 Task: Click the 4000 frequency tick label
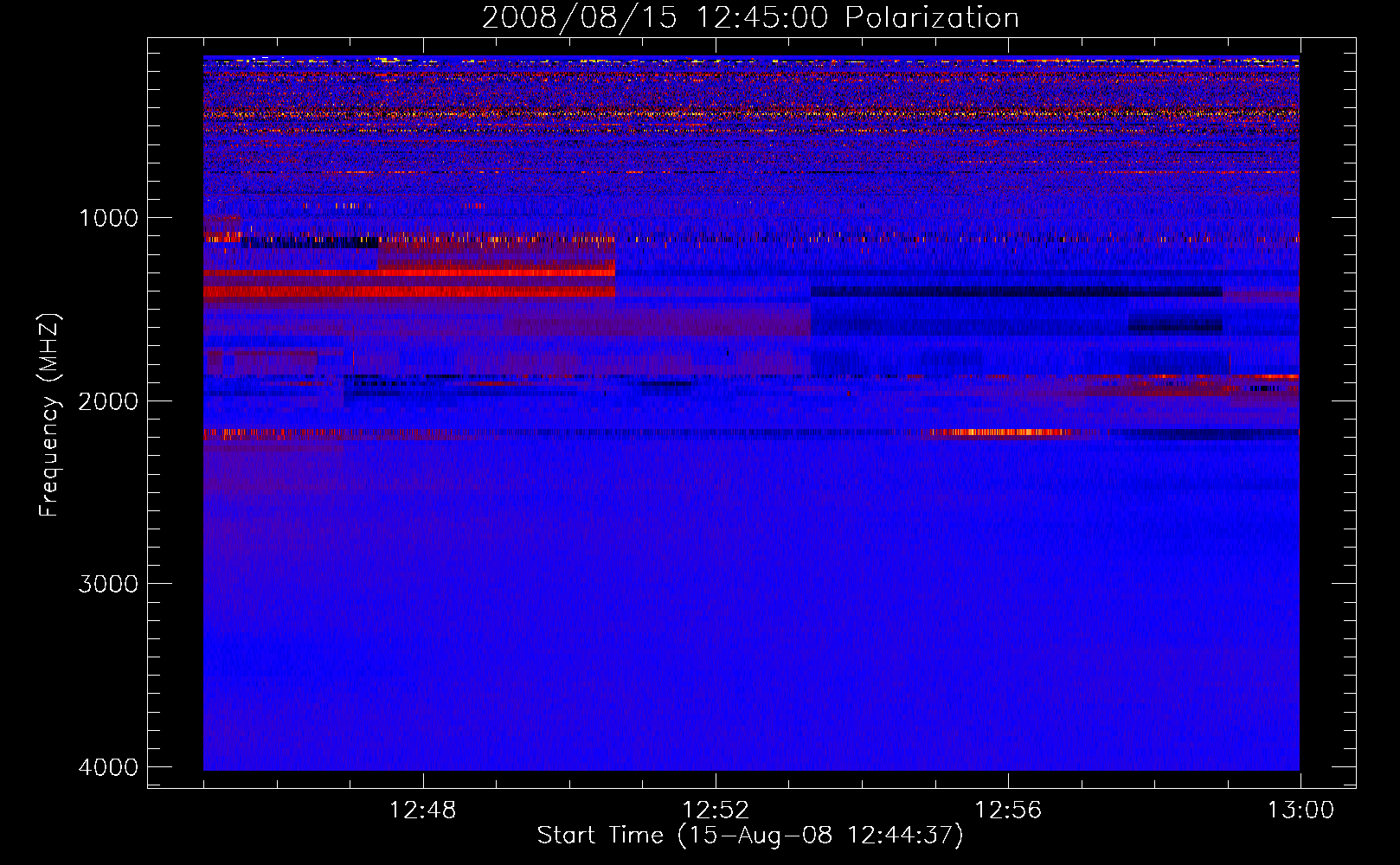[x=108, y=767]
